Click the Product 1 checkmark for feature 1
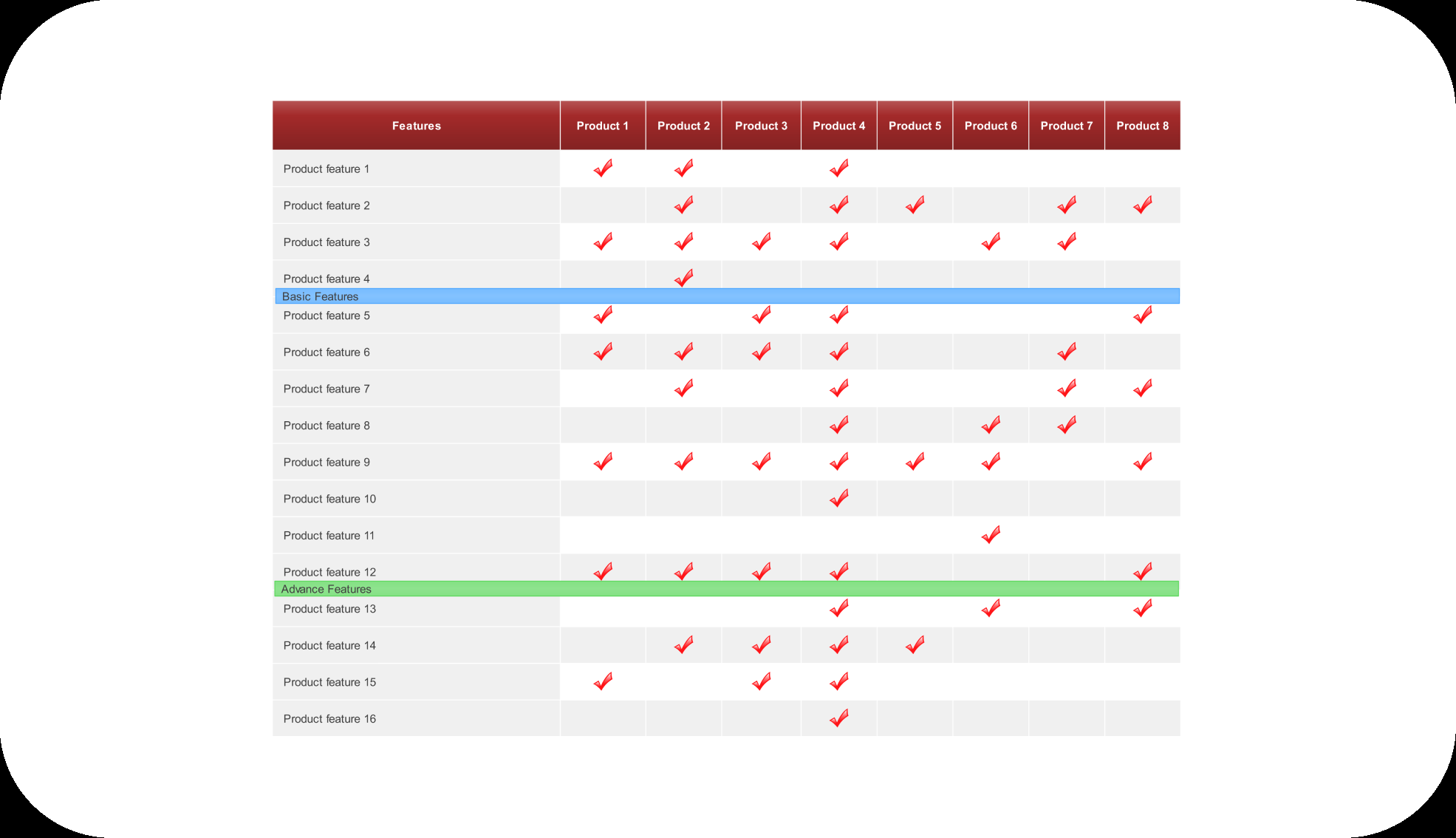 (603, 168)
